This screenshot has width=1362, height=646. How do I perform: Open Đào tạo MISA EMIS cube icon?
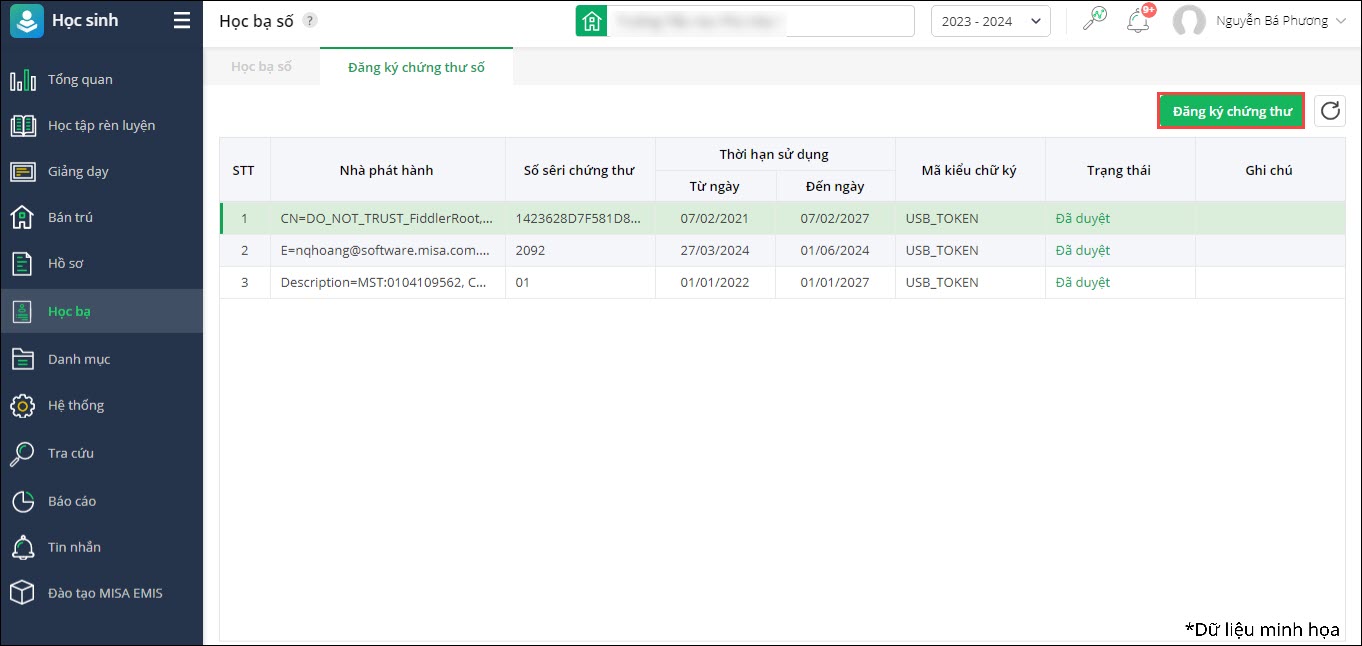coord(23,593)
